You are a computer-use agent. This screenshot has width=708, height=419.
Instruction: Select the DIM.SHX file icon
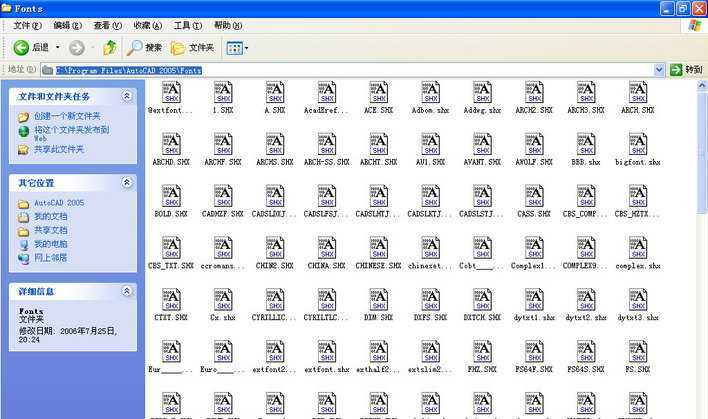[379, 300]
